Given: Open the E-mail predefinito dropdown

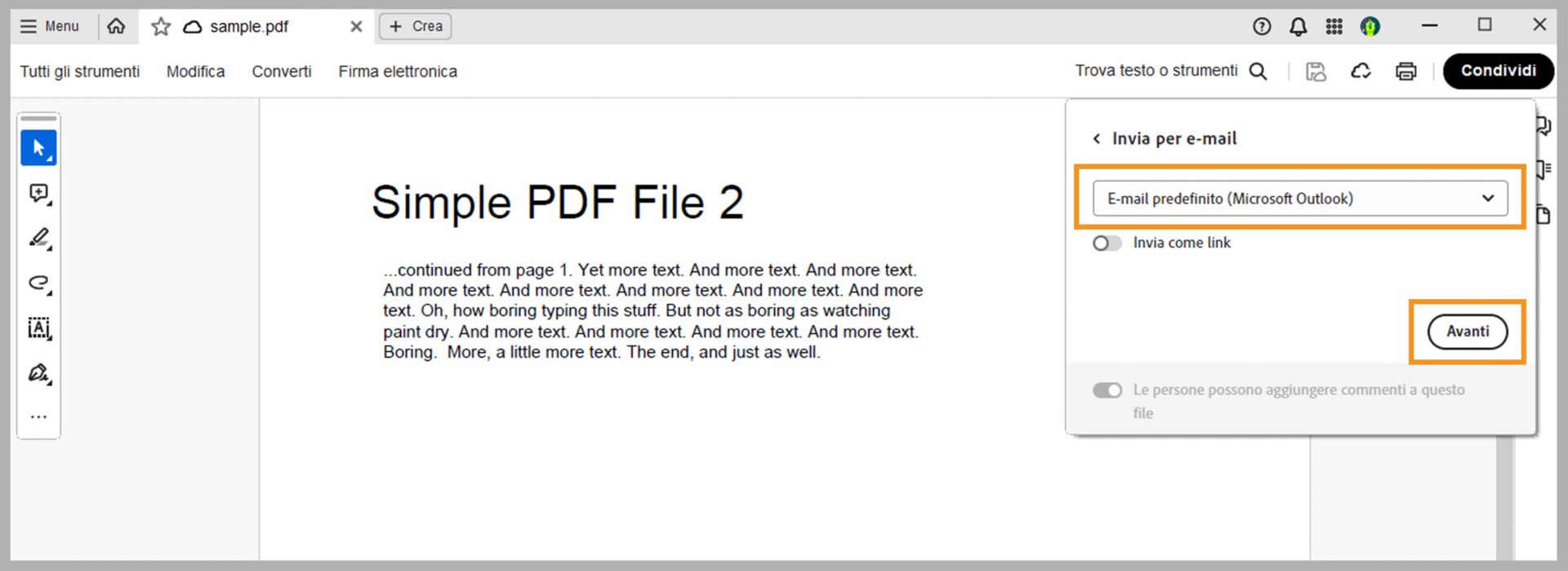Looking at the screenshot, I should click(1299, 199).
